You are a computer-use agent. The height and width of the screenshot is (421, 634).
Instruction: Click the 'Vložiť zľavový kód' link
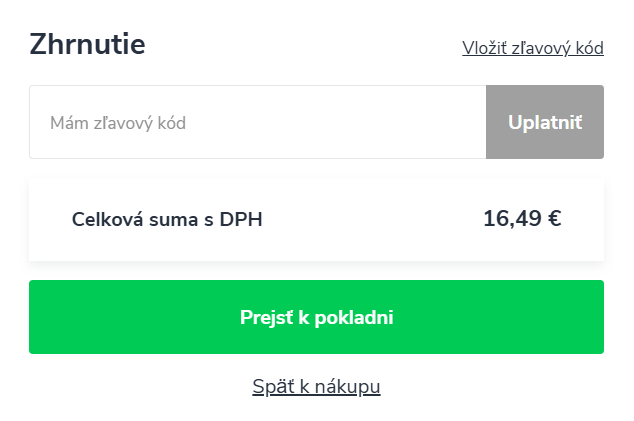pyautogui.click(x=532, y=48)
